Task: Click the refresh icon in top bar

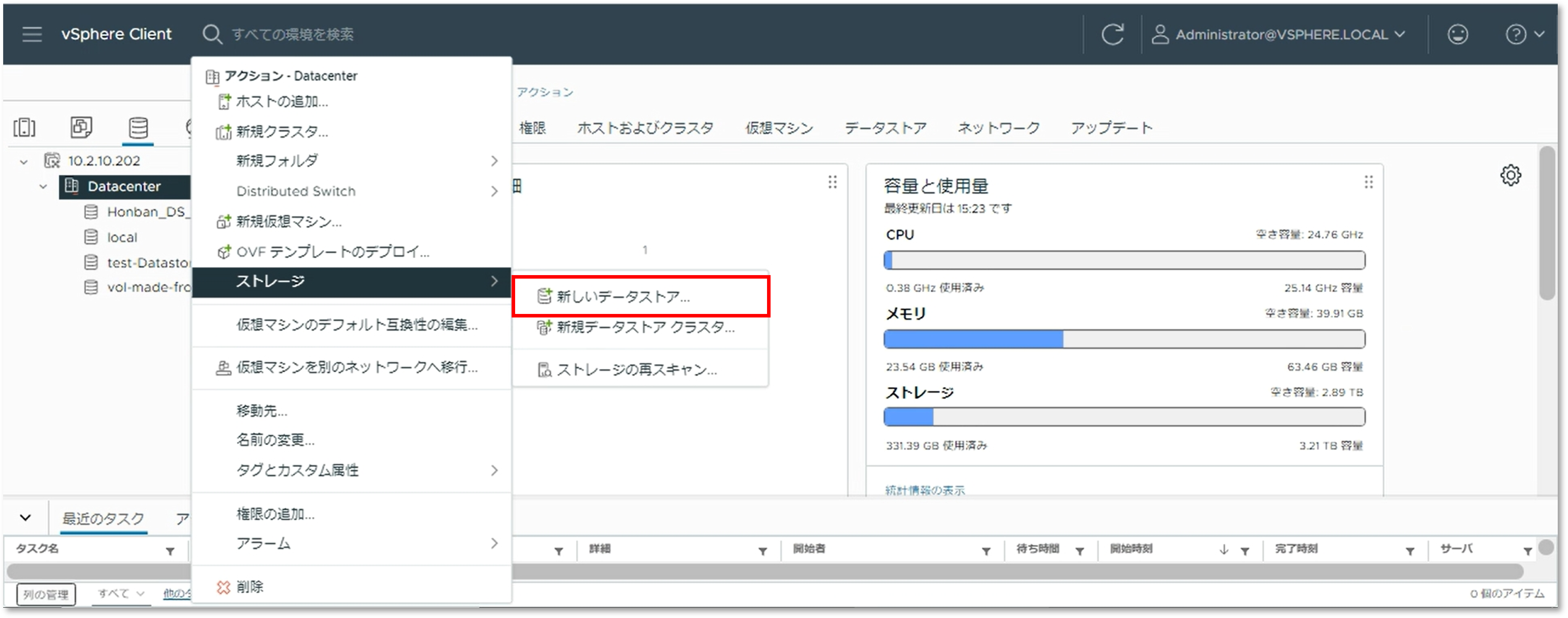Action: pos(1112,34)
